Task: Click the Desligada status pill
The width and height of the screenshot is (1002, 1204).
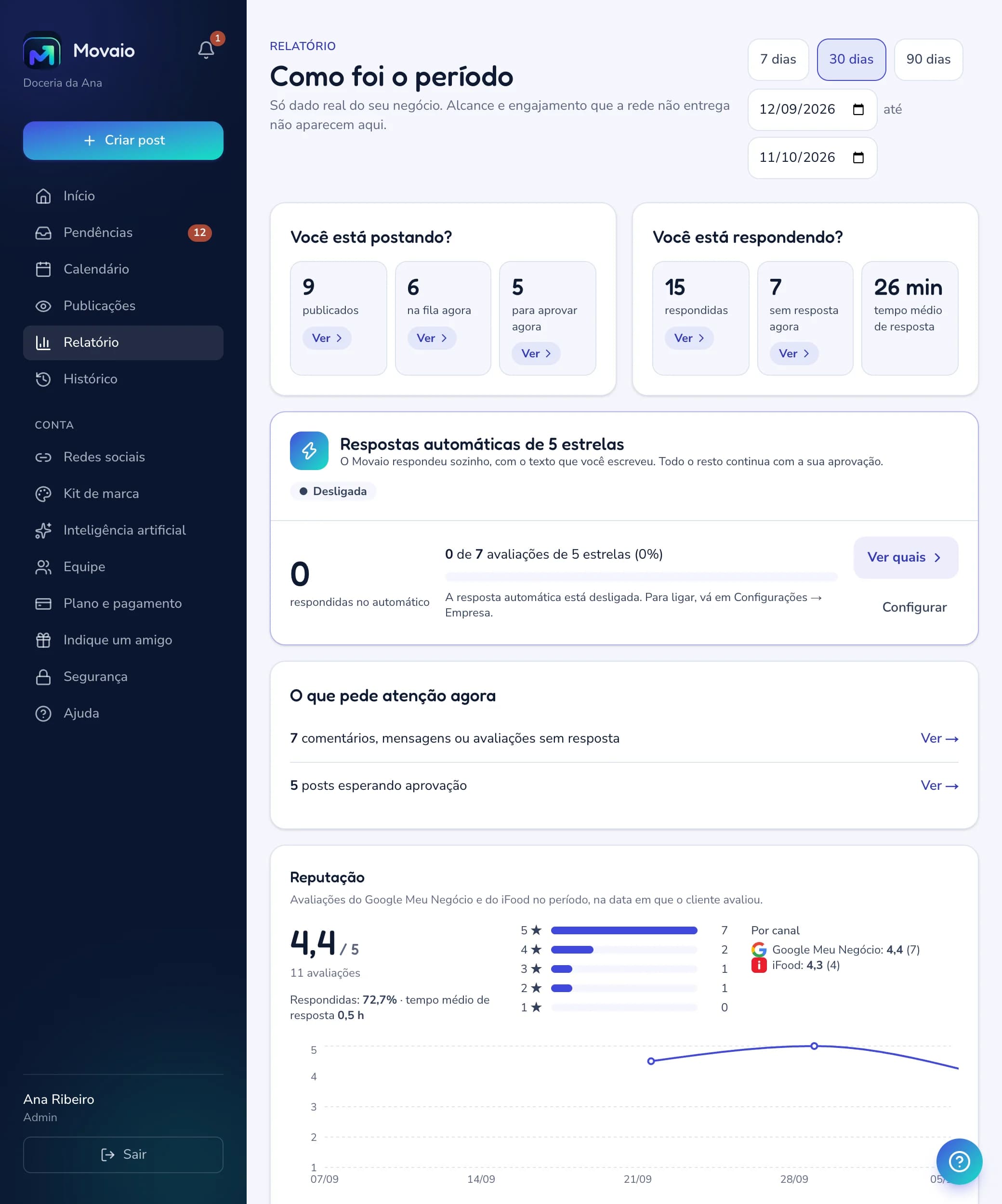Action: coord(333,492)
